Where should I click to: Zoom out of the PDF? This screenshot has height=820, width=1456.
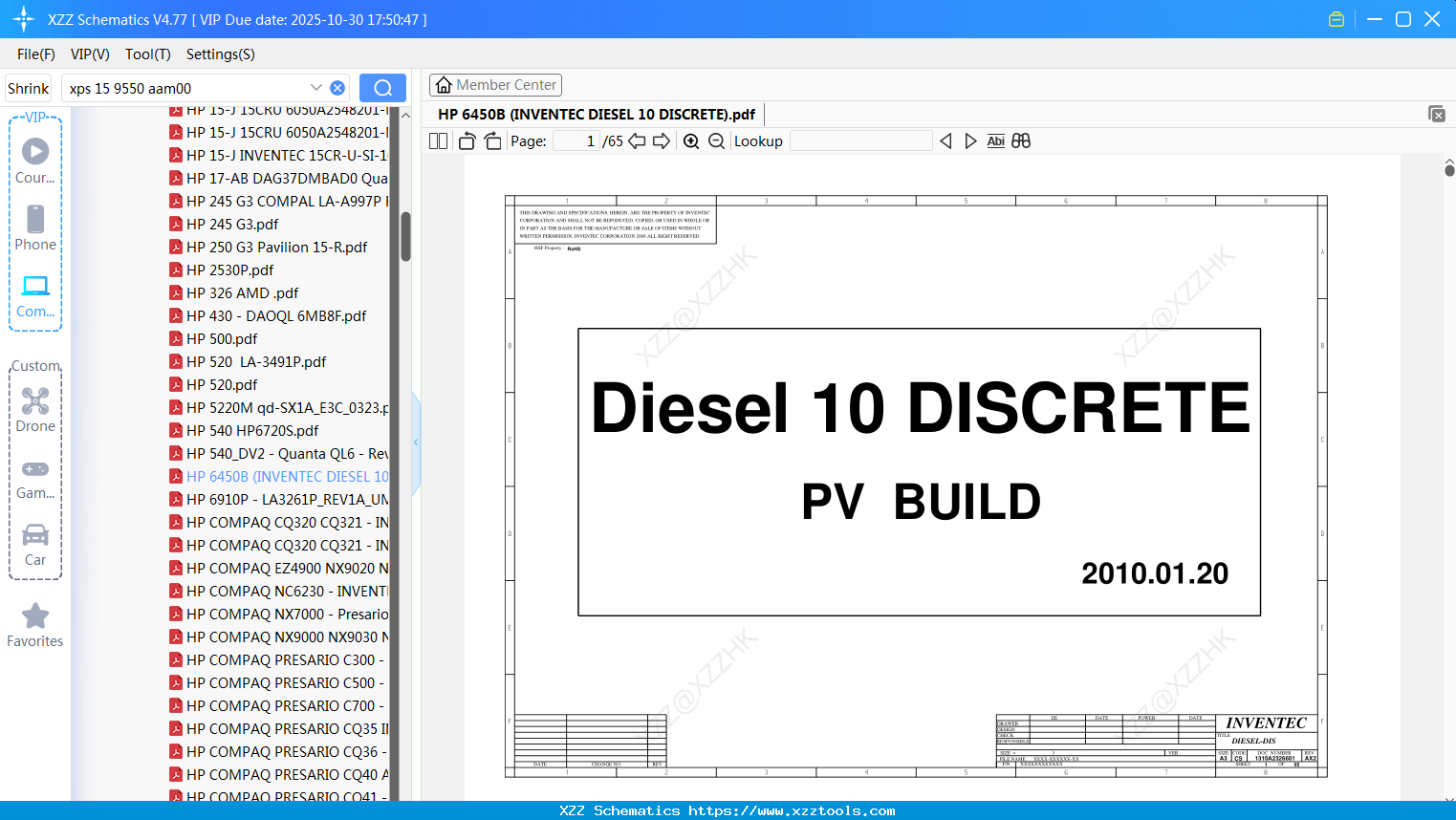point(716,141)
